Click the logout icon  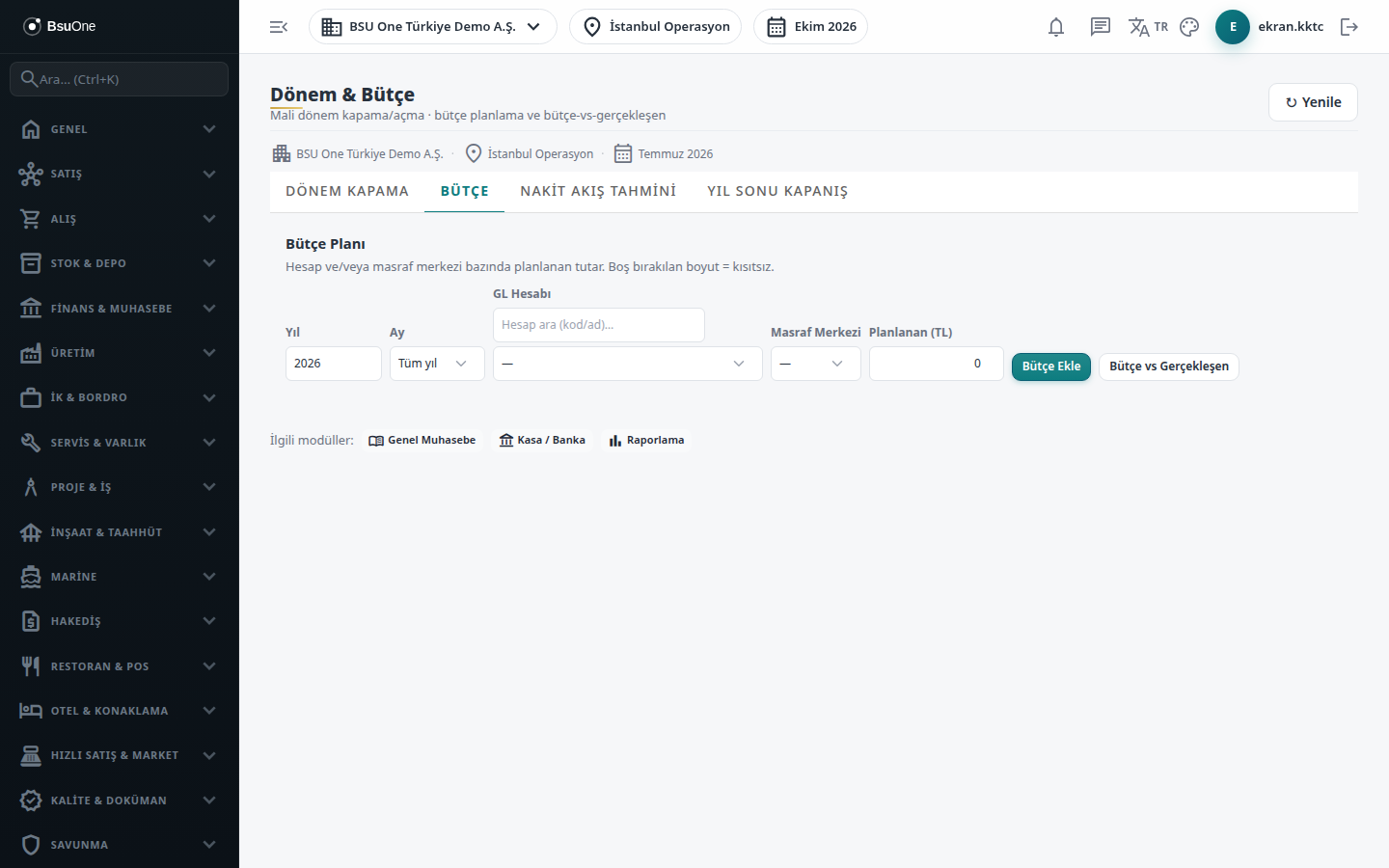click(1349, 27)
